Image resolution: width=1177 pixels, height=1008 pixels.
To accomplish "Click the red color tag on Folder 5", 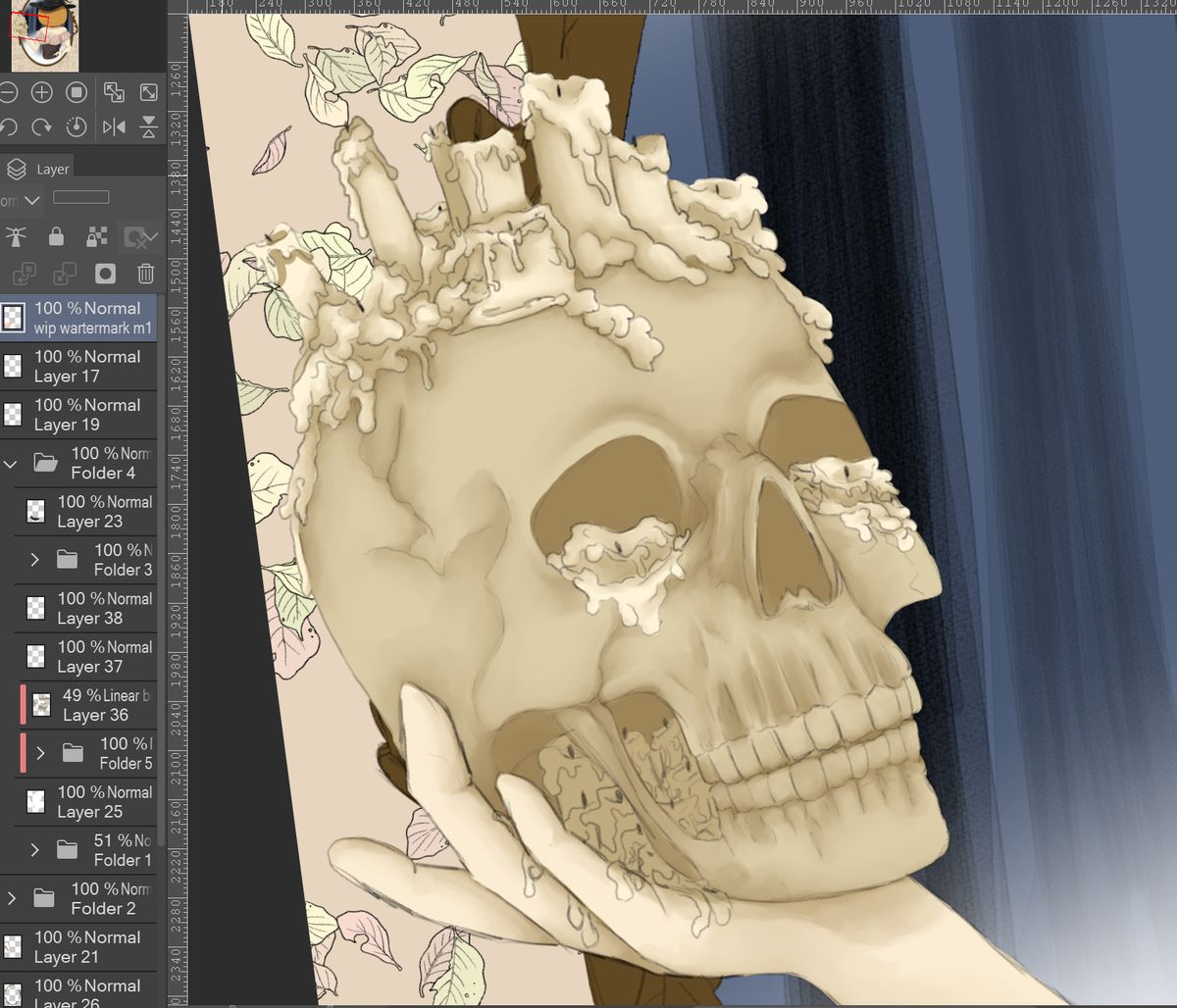I will click(x=23, y=753).
